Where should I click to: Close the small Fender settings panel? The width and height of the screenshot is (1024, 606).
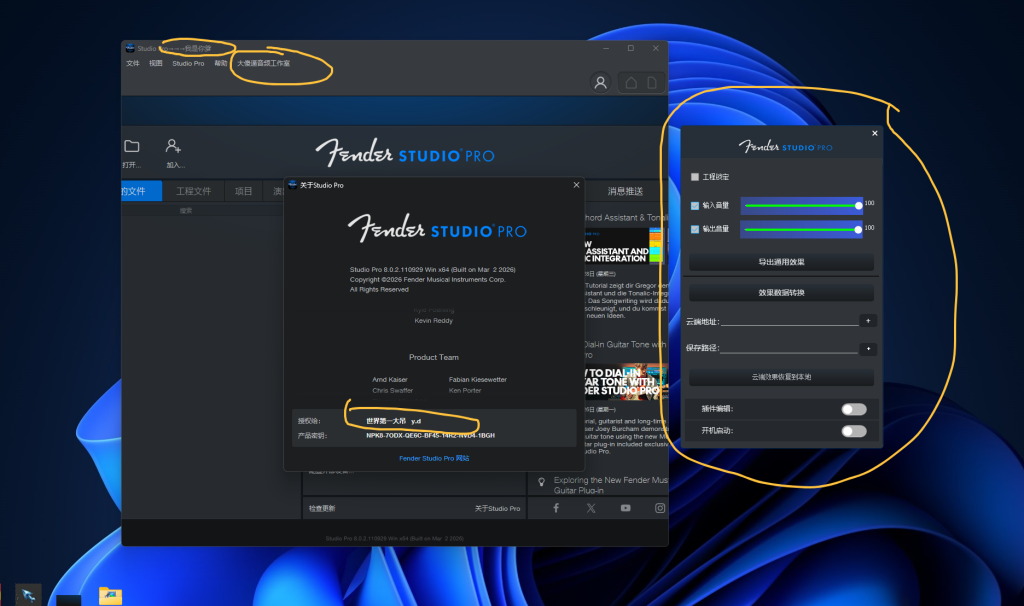click(874, 133)
